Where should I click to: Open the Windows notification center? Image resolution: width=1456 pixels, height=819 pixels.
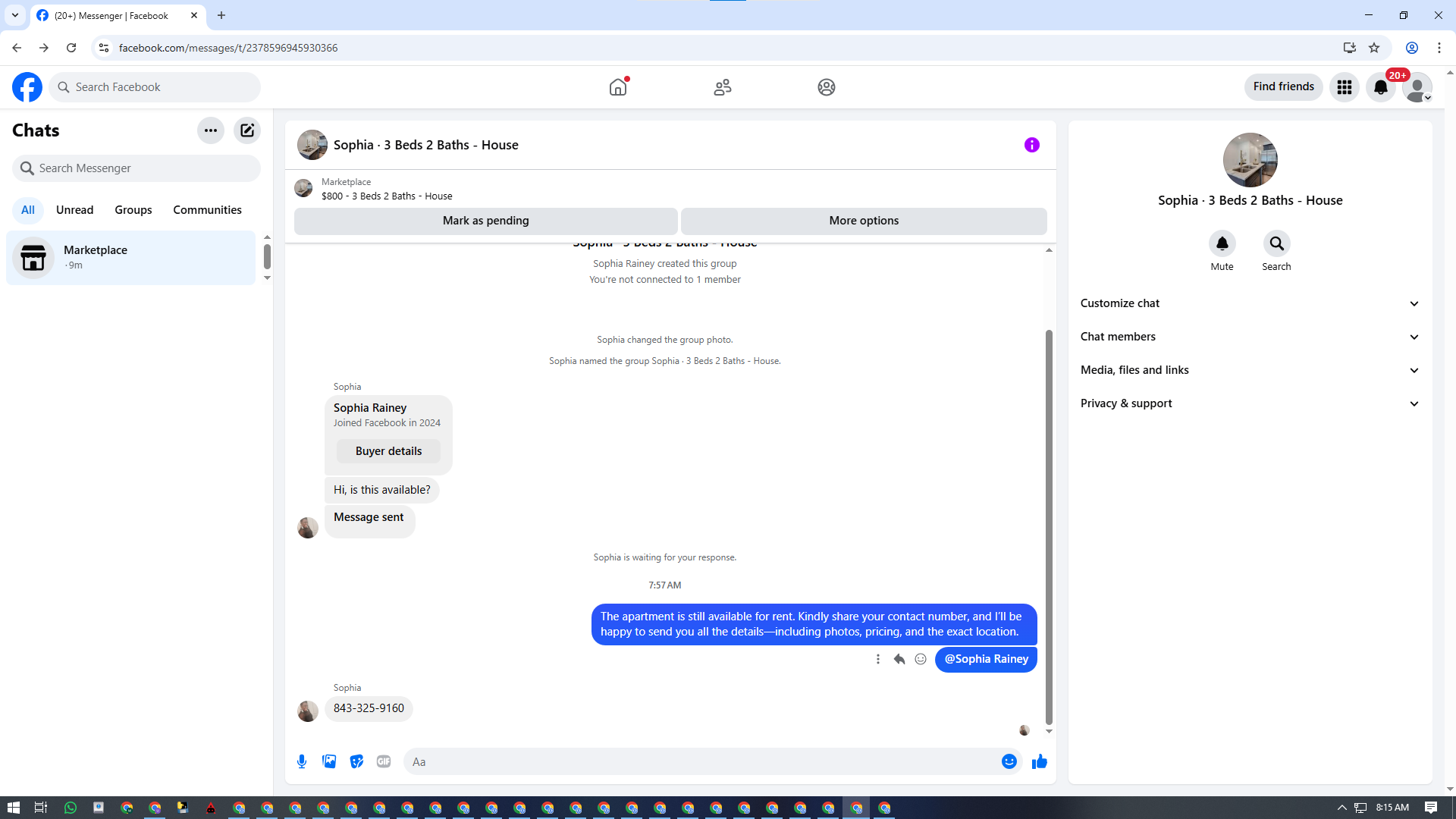1431,808
